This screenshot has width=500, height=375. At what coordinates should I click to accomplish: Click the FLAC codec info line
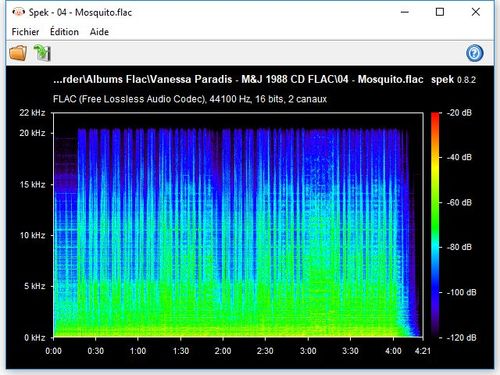pyautogui.click(x=190, y=99)
